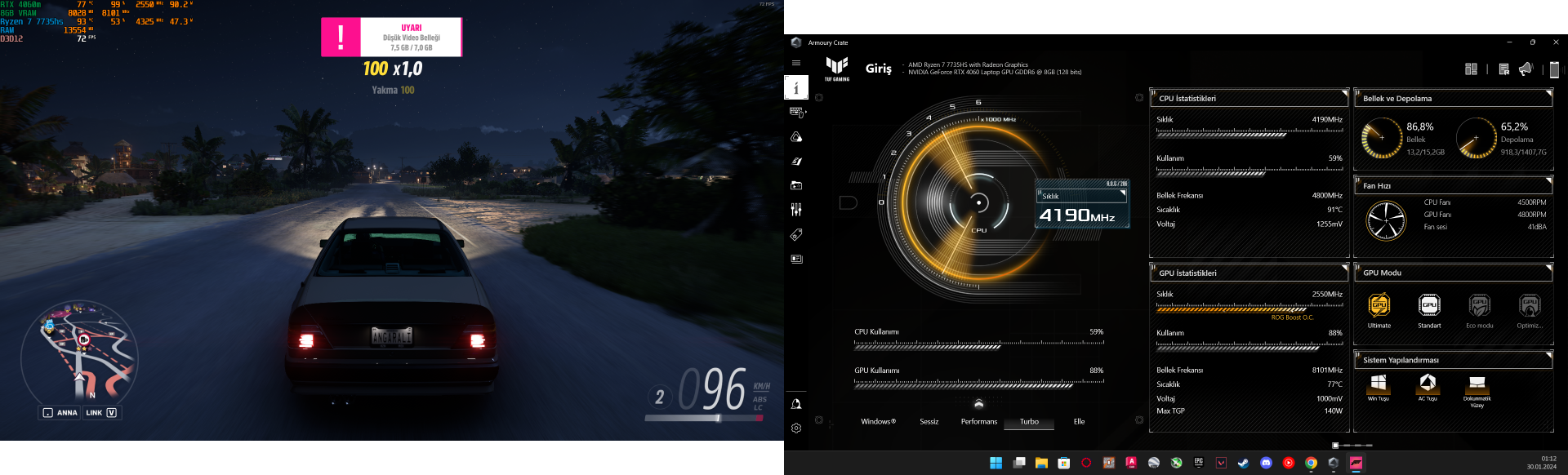Screen dimensions: 1568x475
Task: Choose Eco modu GPU mode
Action: click(x=1480, y=310)
